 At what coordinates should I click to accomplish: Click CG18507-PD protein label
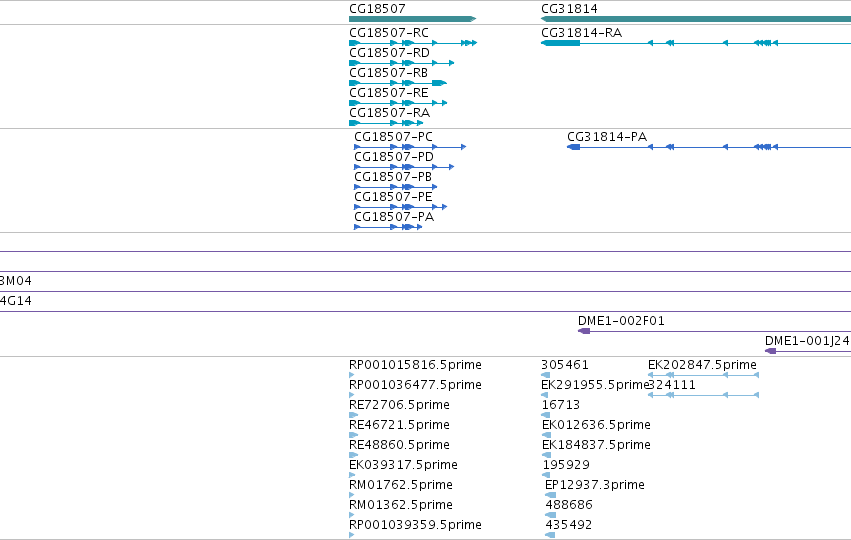click(394, 157)
